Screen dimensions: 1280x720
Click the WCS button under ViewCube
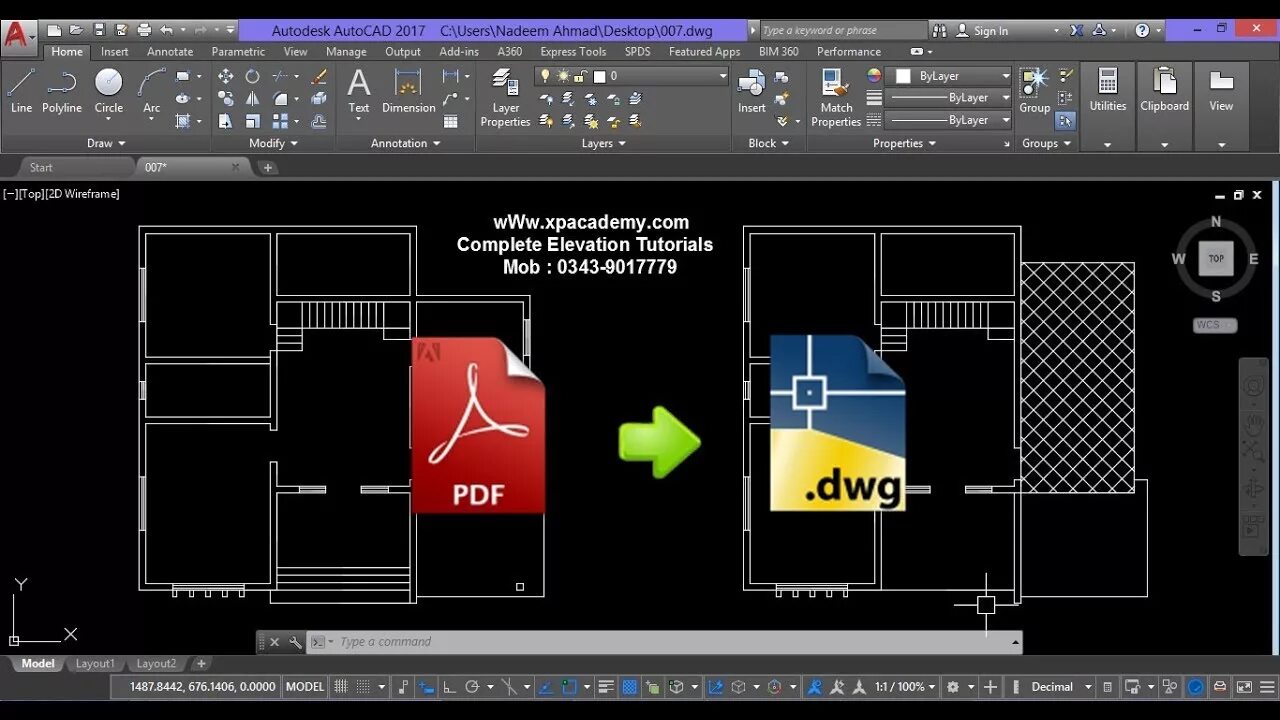click(x=1215, y=325)
